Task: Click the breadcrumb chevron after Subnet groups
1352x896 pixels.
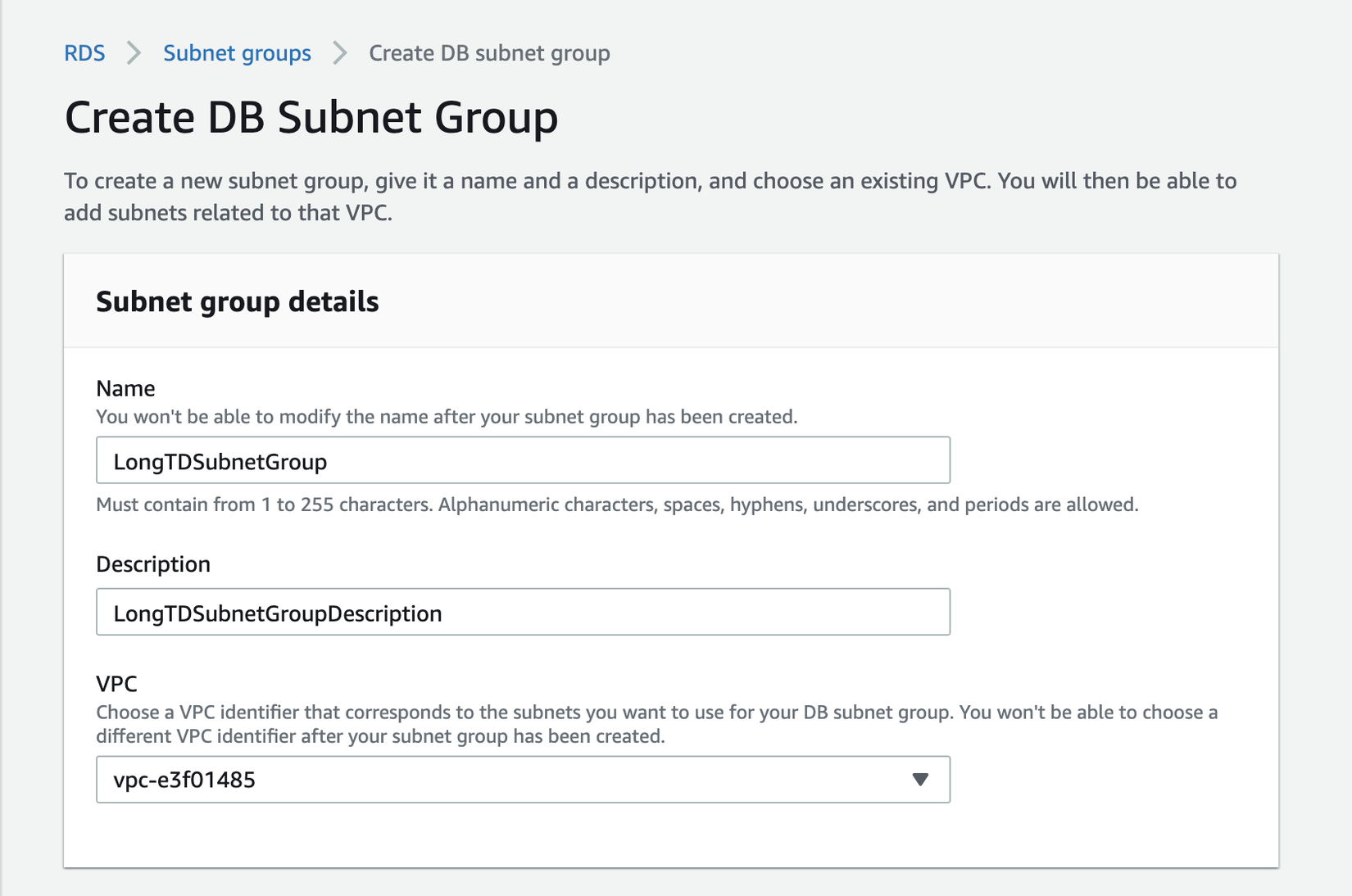Action: [340, 53]
